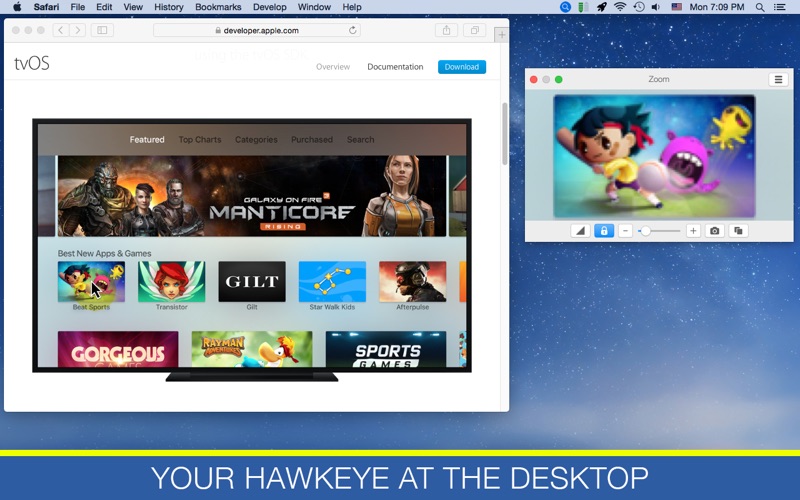
Task: Open the Notification Center icon
Action: 779,7
